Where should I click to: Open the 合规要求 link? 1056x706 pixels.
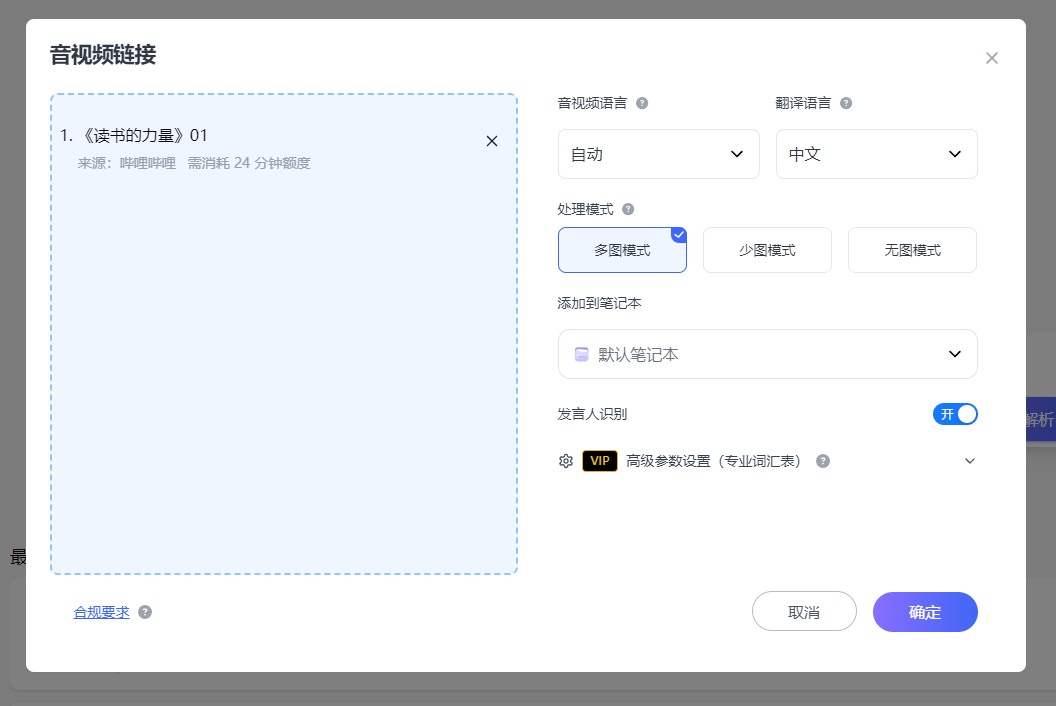101,612
